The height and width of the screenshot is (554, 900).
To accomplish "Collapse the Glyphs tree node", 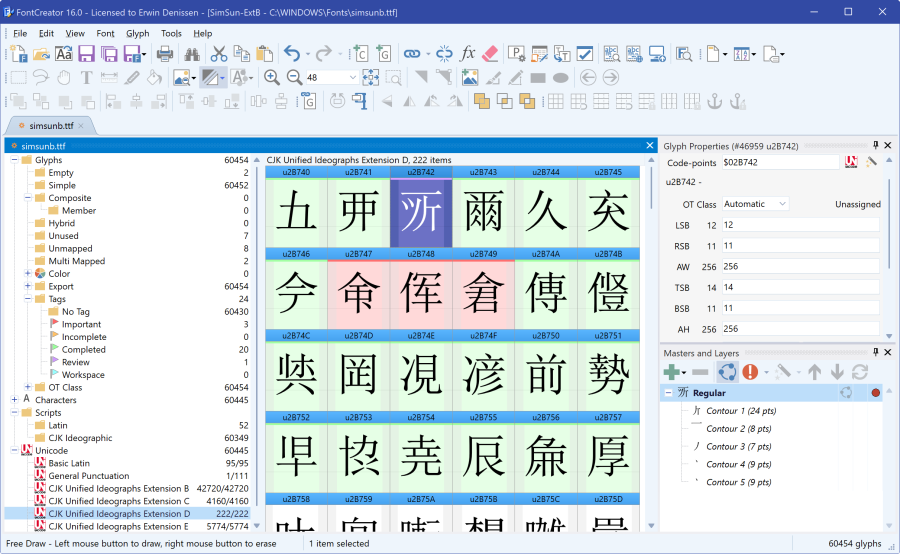I will [x=14, y=160].
